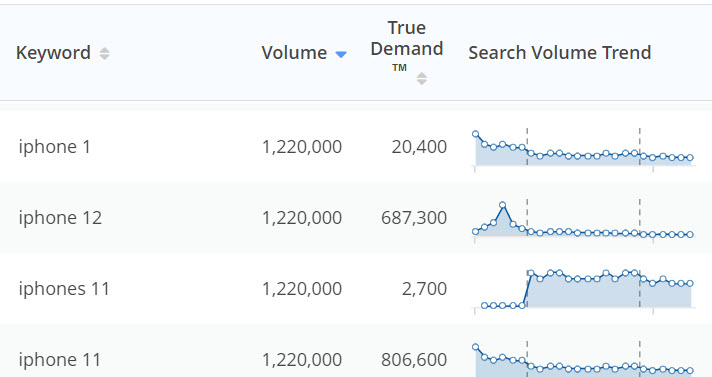Viewport: 712px width, 377px height.
Task: Click the peak point on iphone 12 trend
Action: pyautogui.click(x=502, y=205)
